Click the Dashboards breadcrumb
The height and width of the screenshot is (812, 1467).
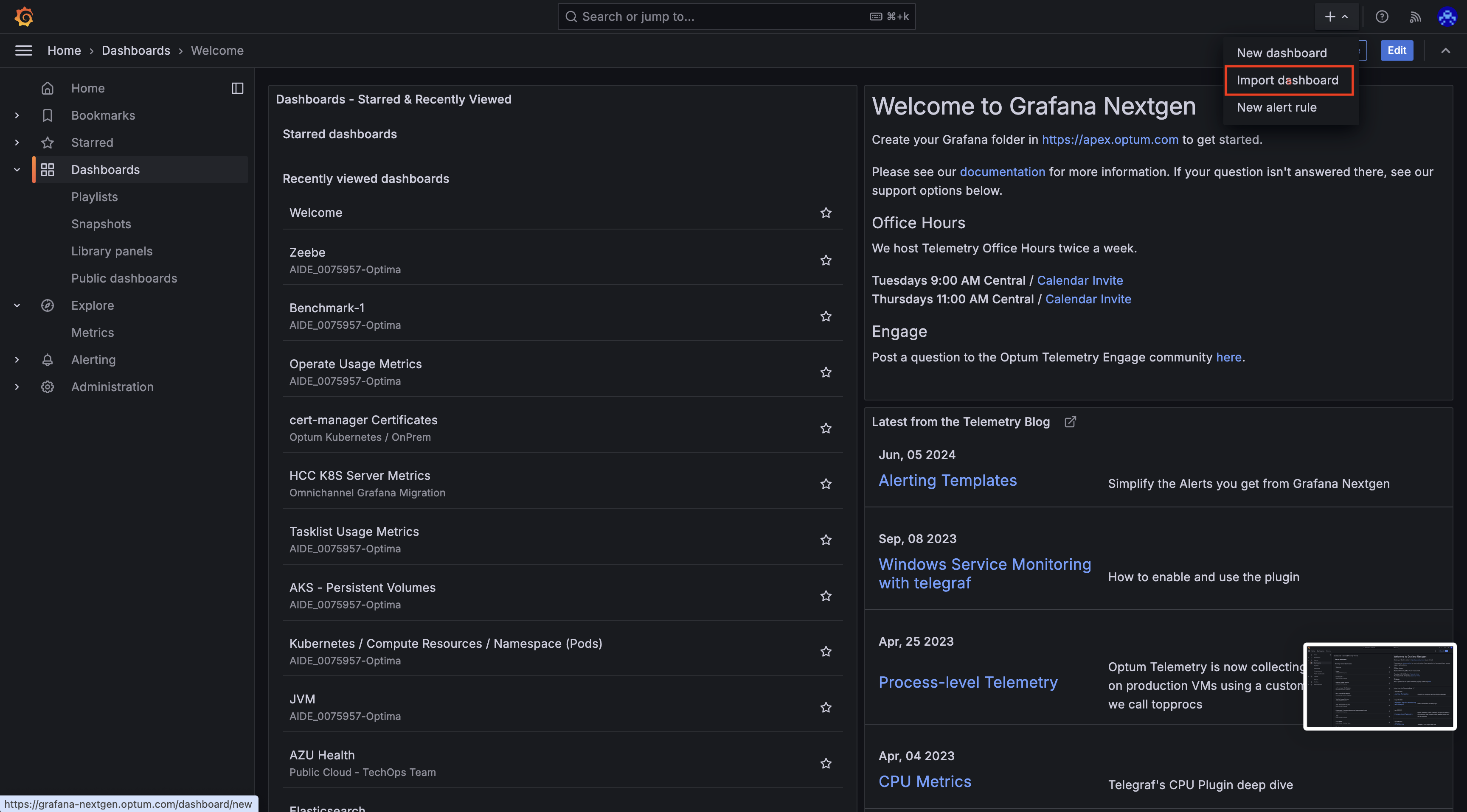pyautogui.click(x=135, y=50)
